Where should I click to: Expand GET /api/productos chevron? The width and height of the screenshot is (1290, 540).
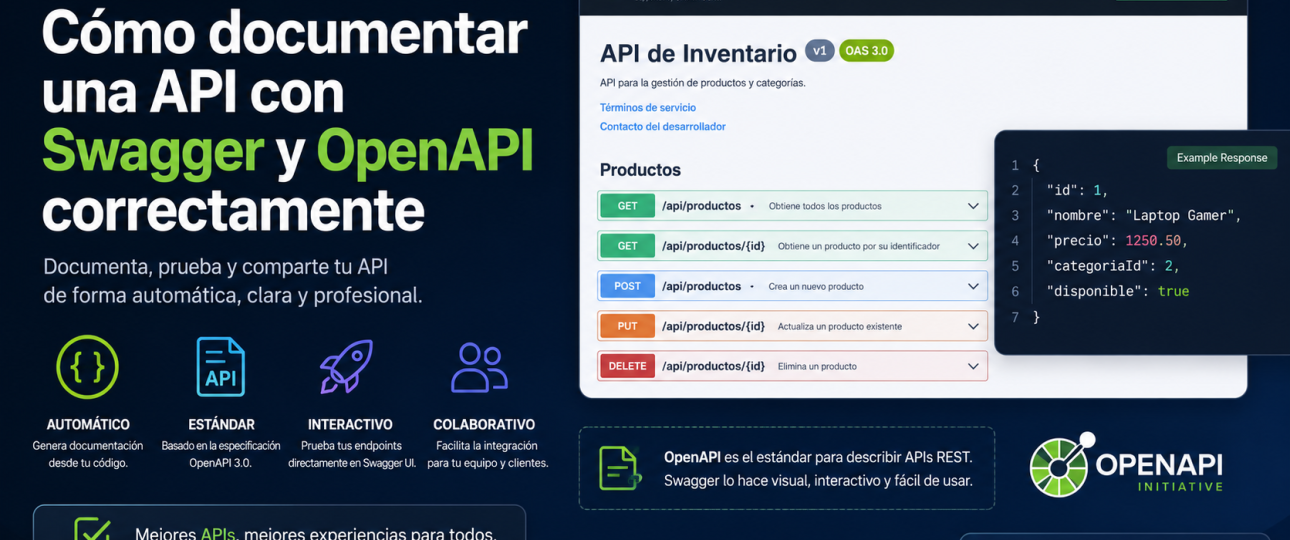[x=973, y=206]
